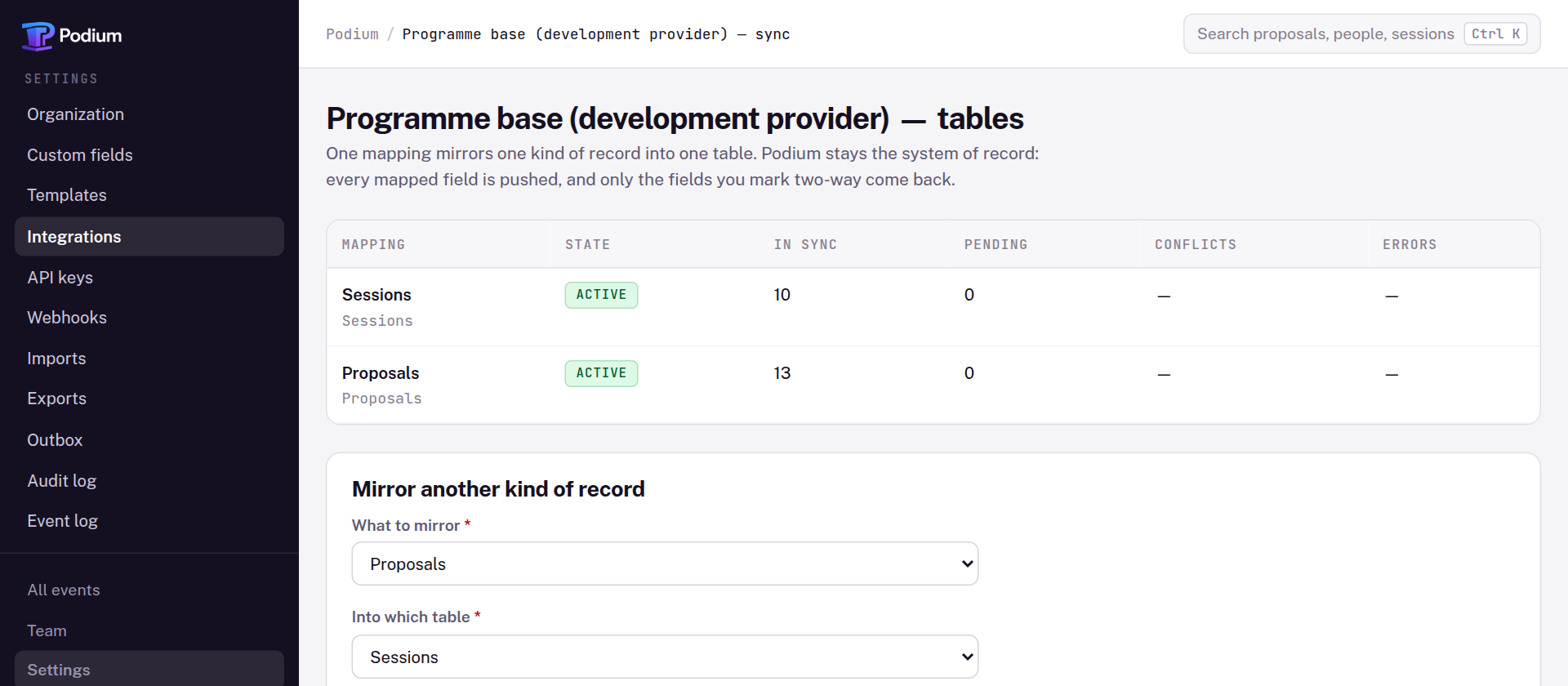Click the STATE column header
This screenshot has width=1568, height=686.
[x=587, y=244]
